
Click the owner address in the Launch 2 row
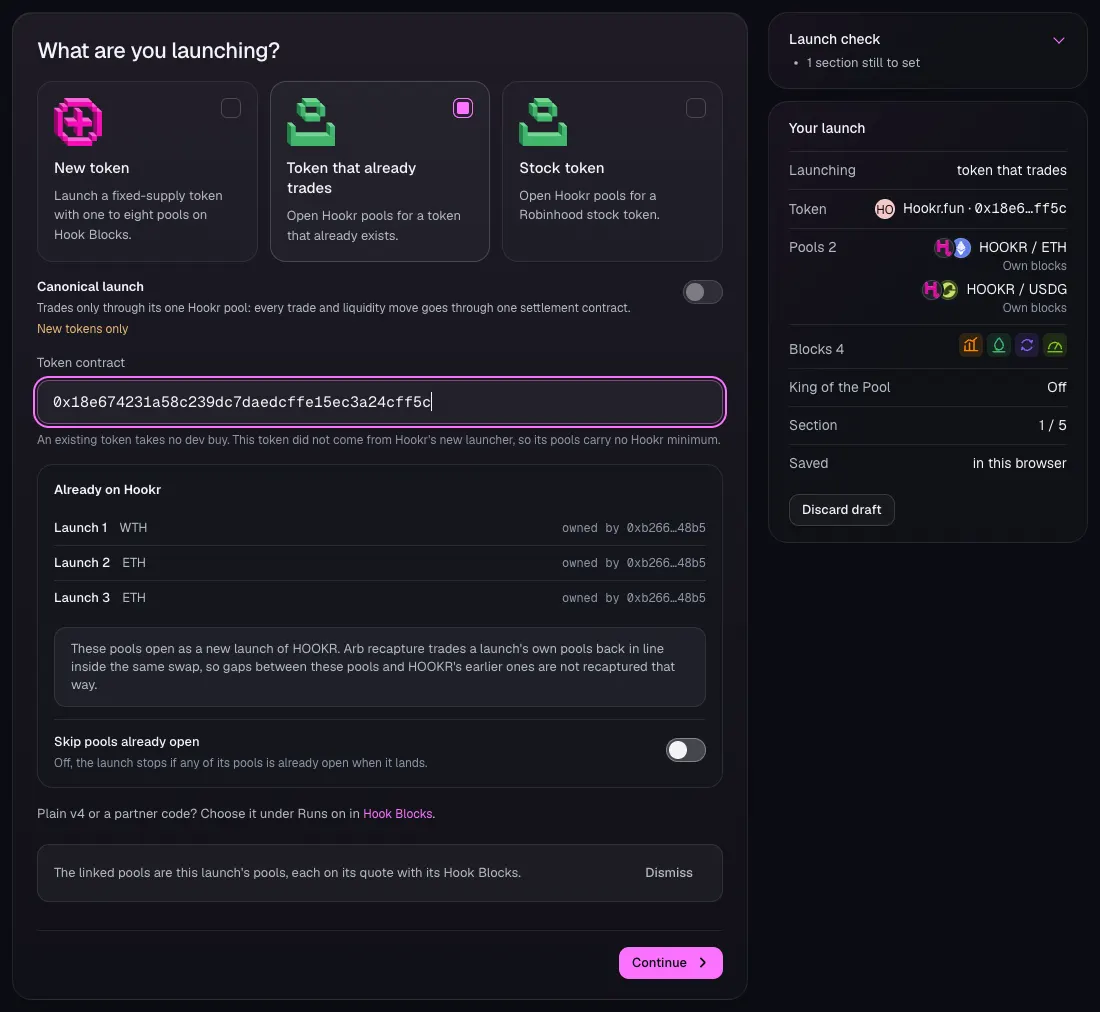[x=666, y=563]
